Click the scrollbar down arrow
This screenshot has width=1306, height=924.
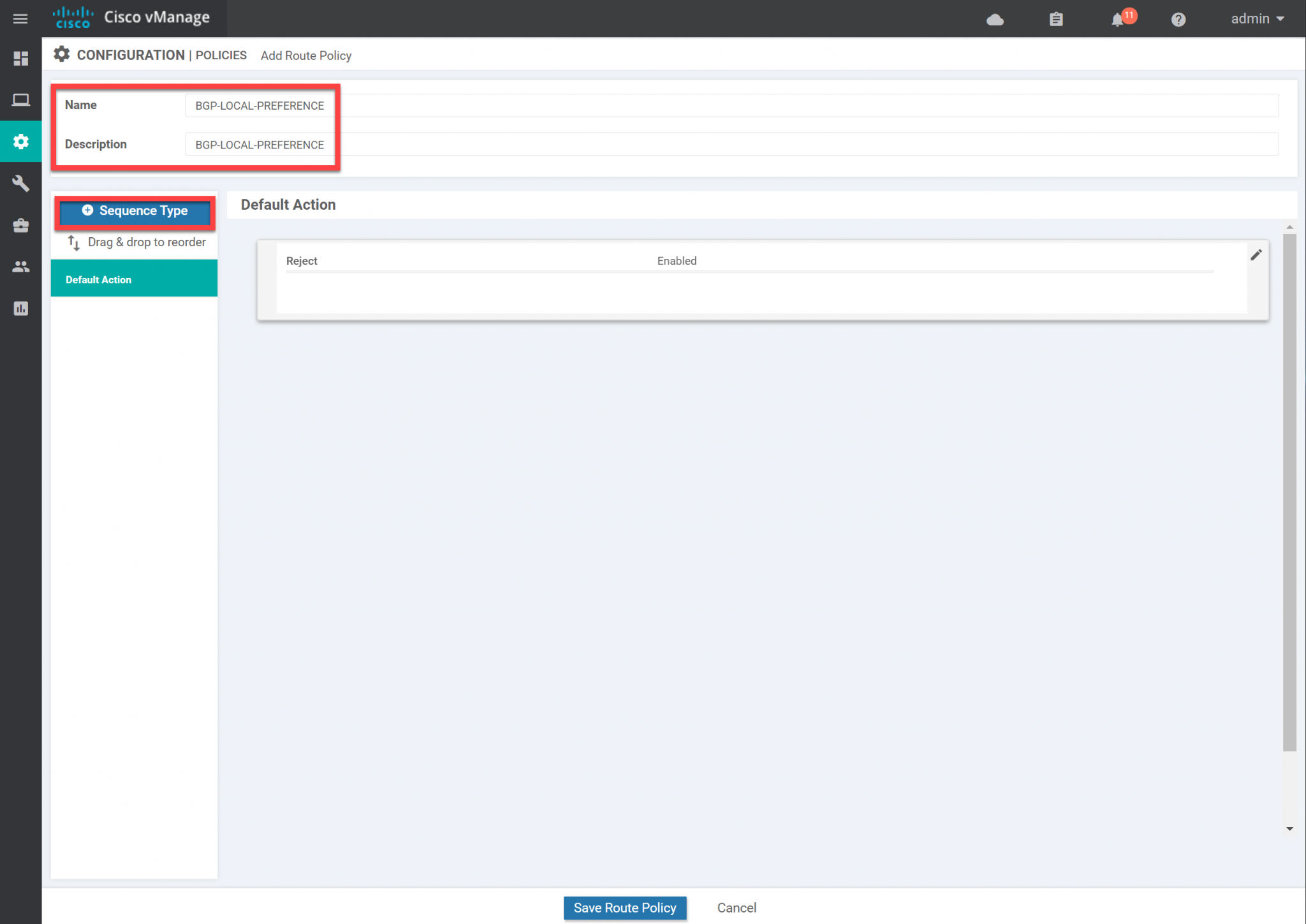tap(1289, 829)
